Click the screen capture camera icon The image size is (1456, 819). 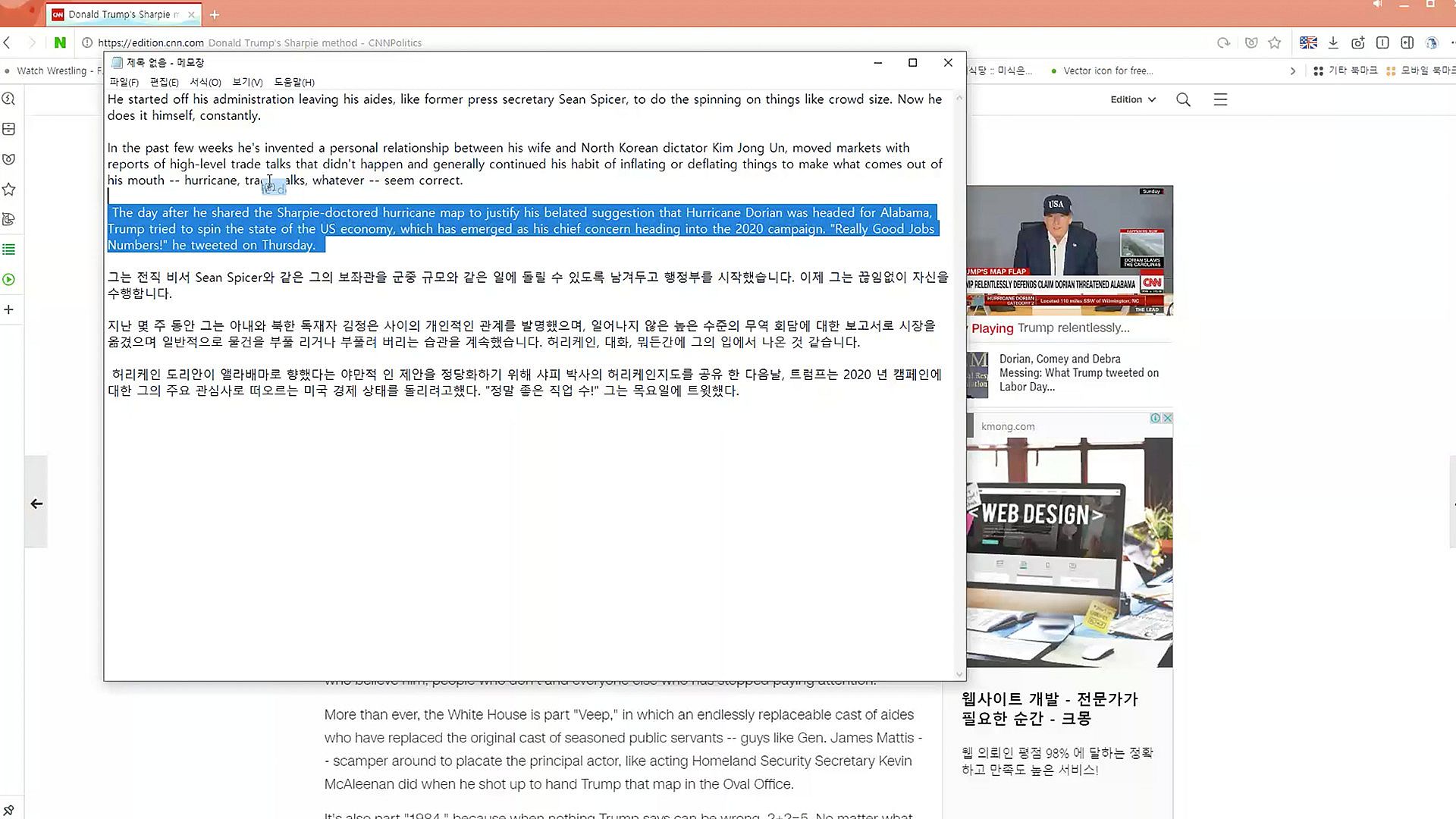[x=1358, y=42]
